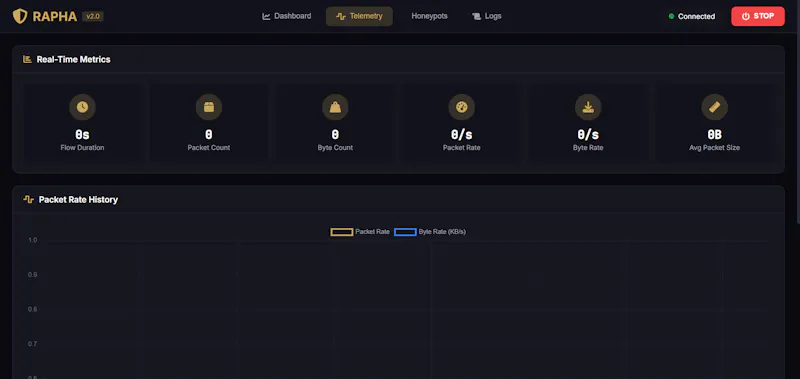Click the Packet Count box icon

tap(209, 107)
